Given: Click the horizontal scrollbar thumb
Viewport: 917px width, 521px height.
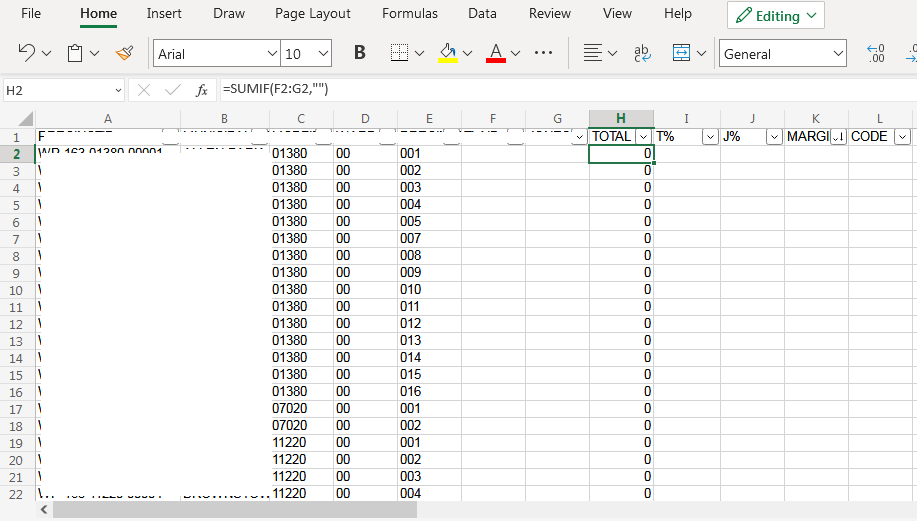Looking at the screenshot, I should [x=235, y=510].
